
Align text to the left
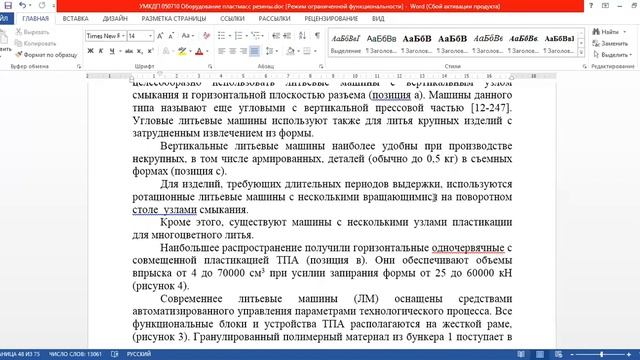pos(221,51)
